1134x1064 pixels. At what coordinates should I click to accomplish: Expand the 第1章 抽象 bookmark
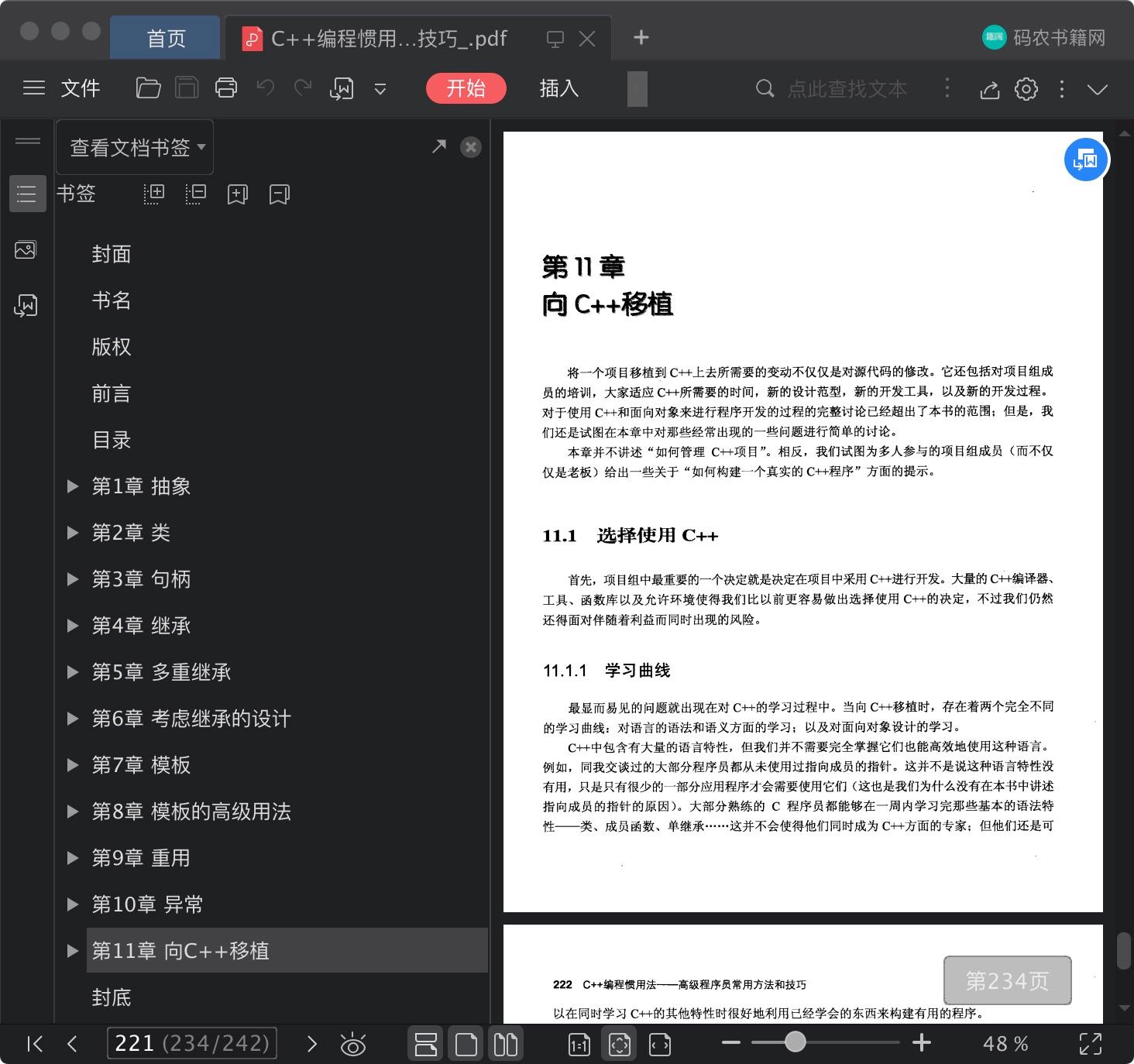point(73,486)
